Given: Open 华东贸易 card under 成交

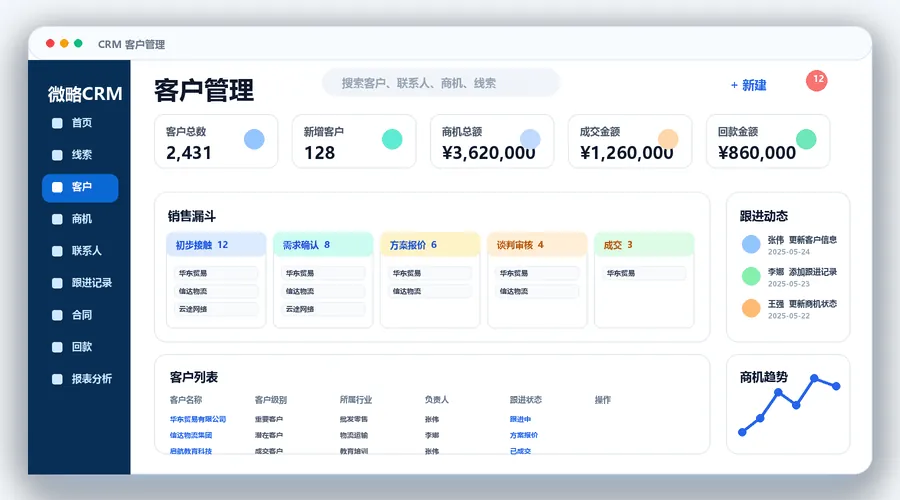Looking at the screenshot, I should point(644,273).
